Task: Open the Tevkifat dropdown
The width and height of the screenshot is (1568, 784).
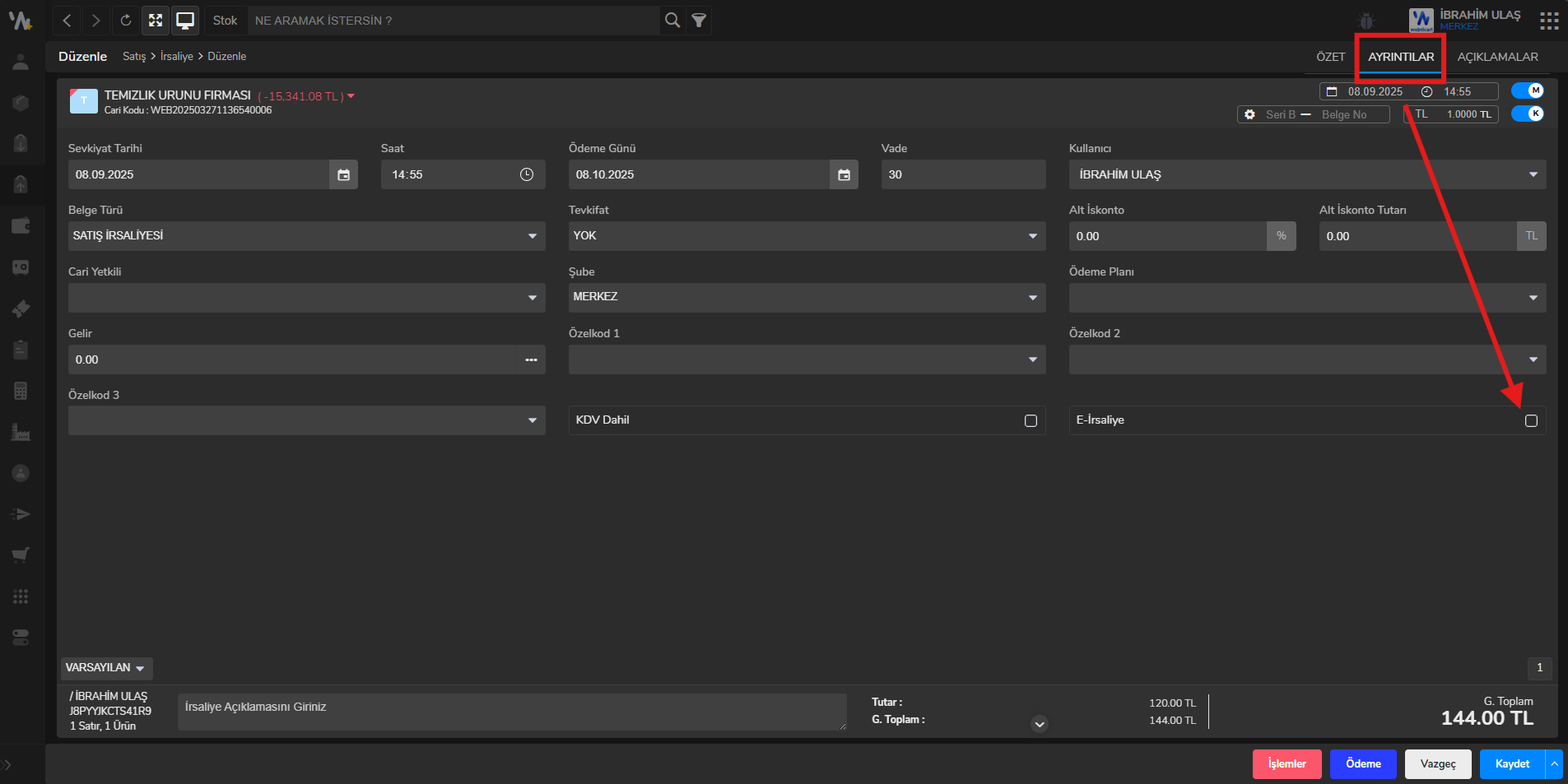Action: (807, 236)
